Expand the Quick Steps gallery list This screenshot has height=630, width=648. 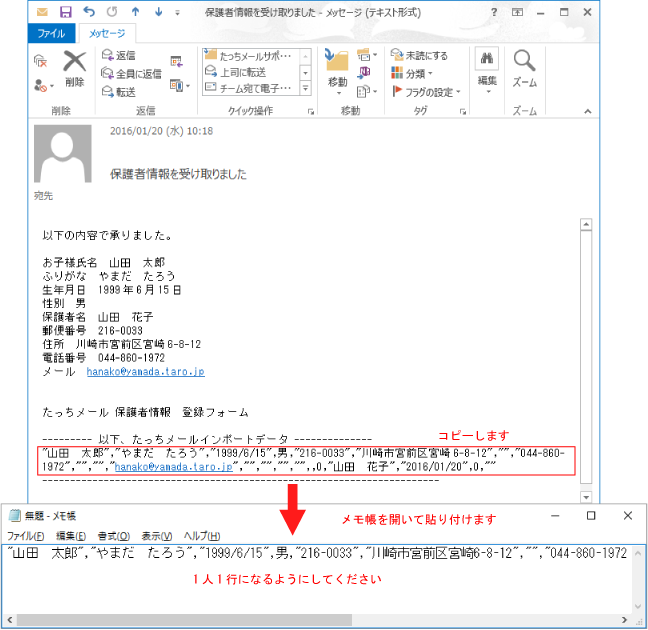pos(305,90)
